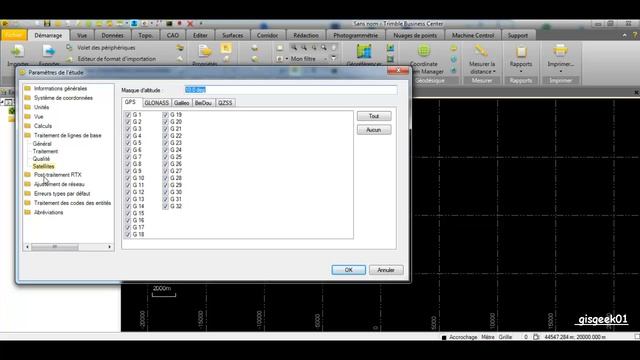Open the Machine Control ribbon tab
This screenshot has height=360, width=640.
[x=473, y=36]
